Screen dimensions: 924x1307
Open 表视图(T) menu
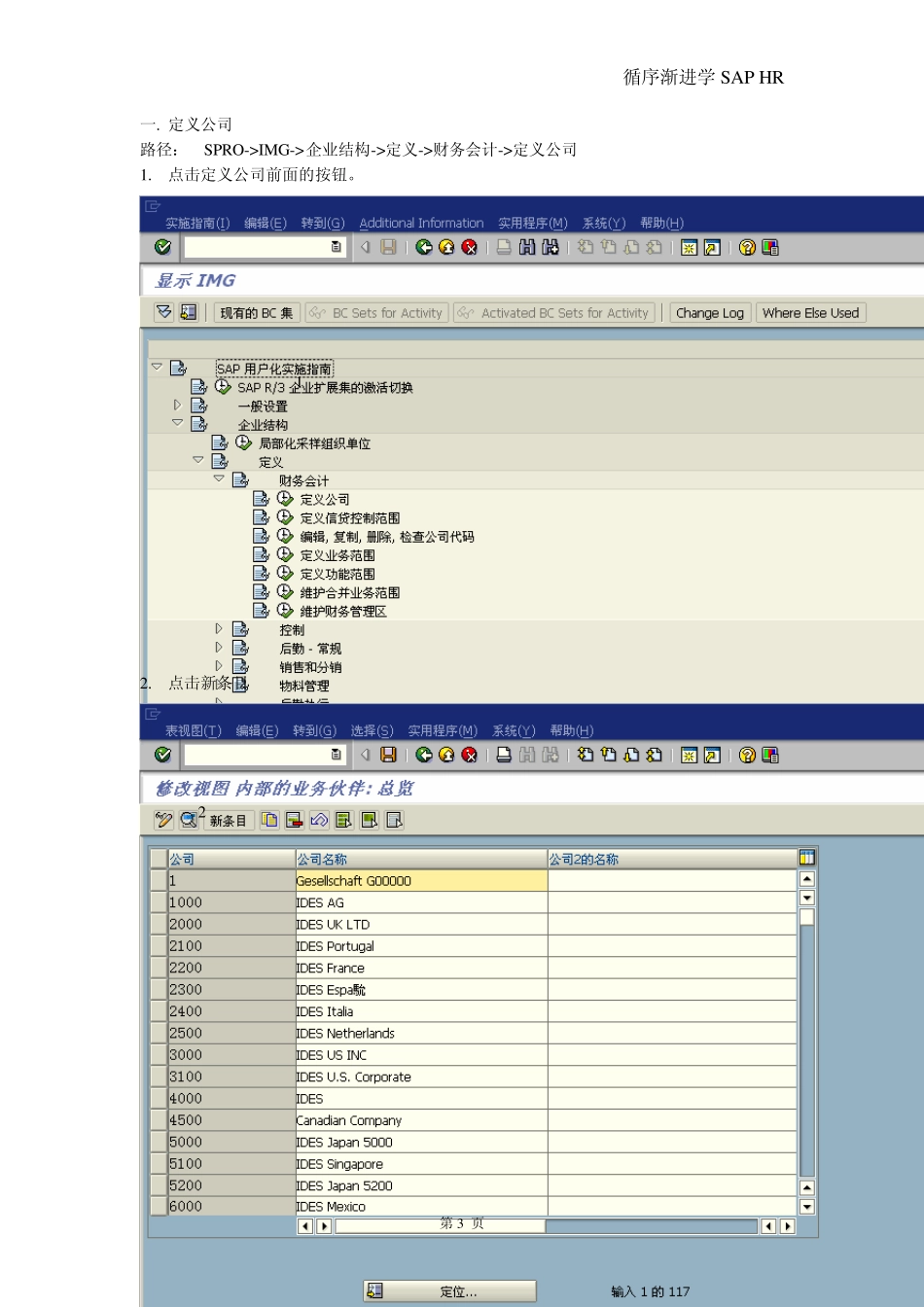click(193, 730)
